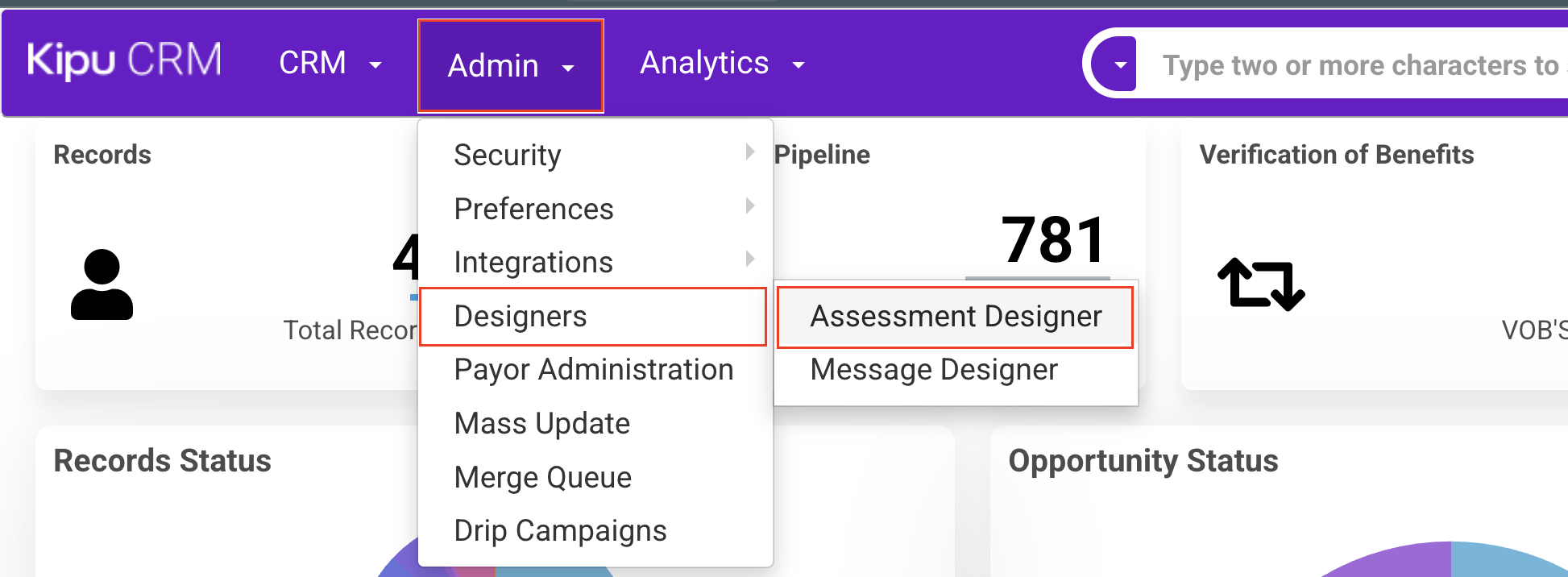The image size is (1568, 577).
Task: Click the person icon in Records card
Action: tap(102, 285)
